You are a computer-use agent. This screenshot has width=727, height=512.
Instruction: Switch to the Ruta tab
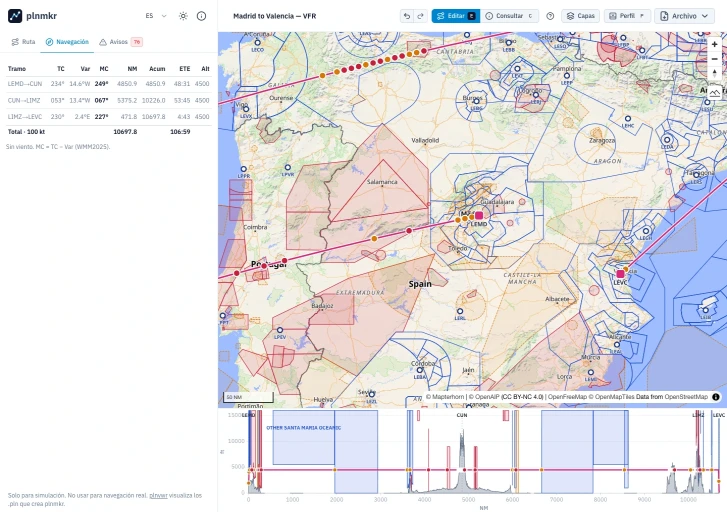point(23,42)
